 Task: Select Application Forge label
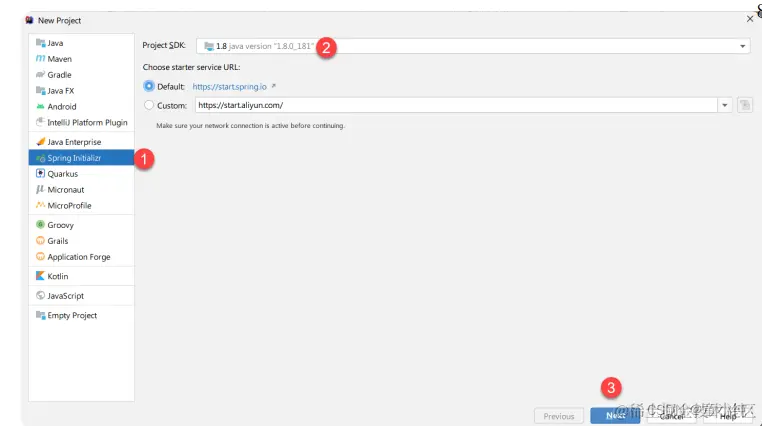79,257
